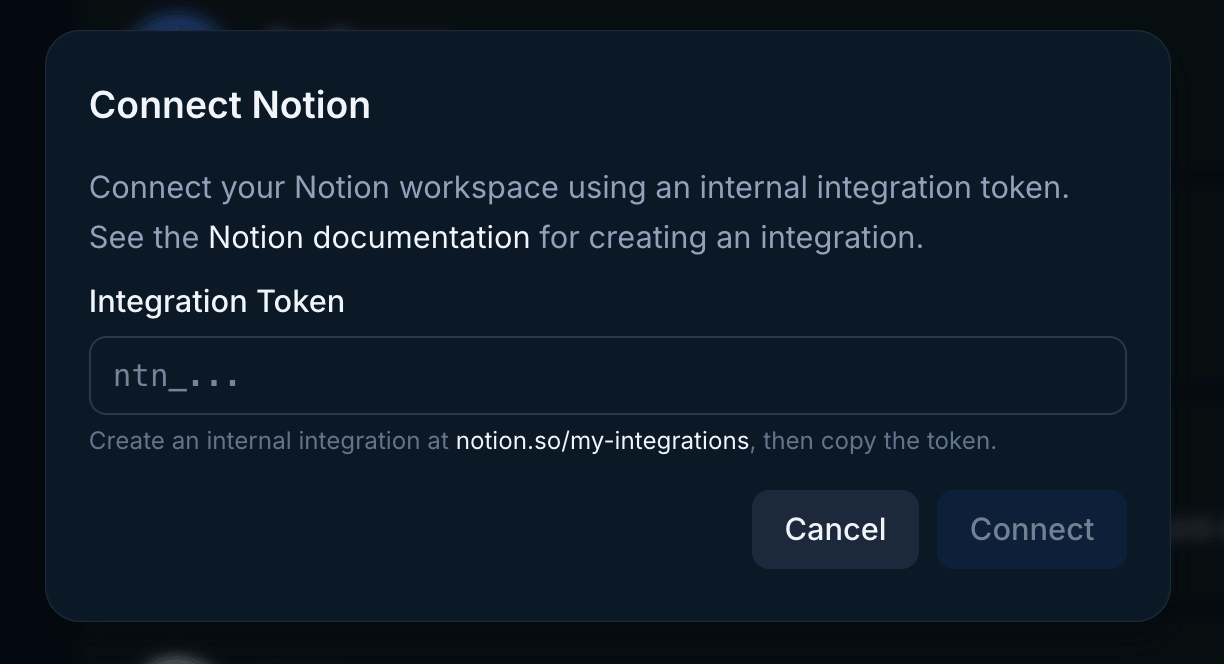Abort connecting Notion workspace
Viewport: 1224px width, 664px height.
click(835, 529)
